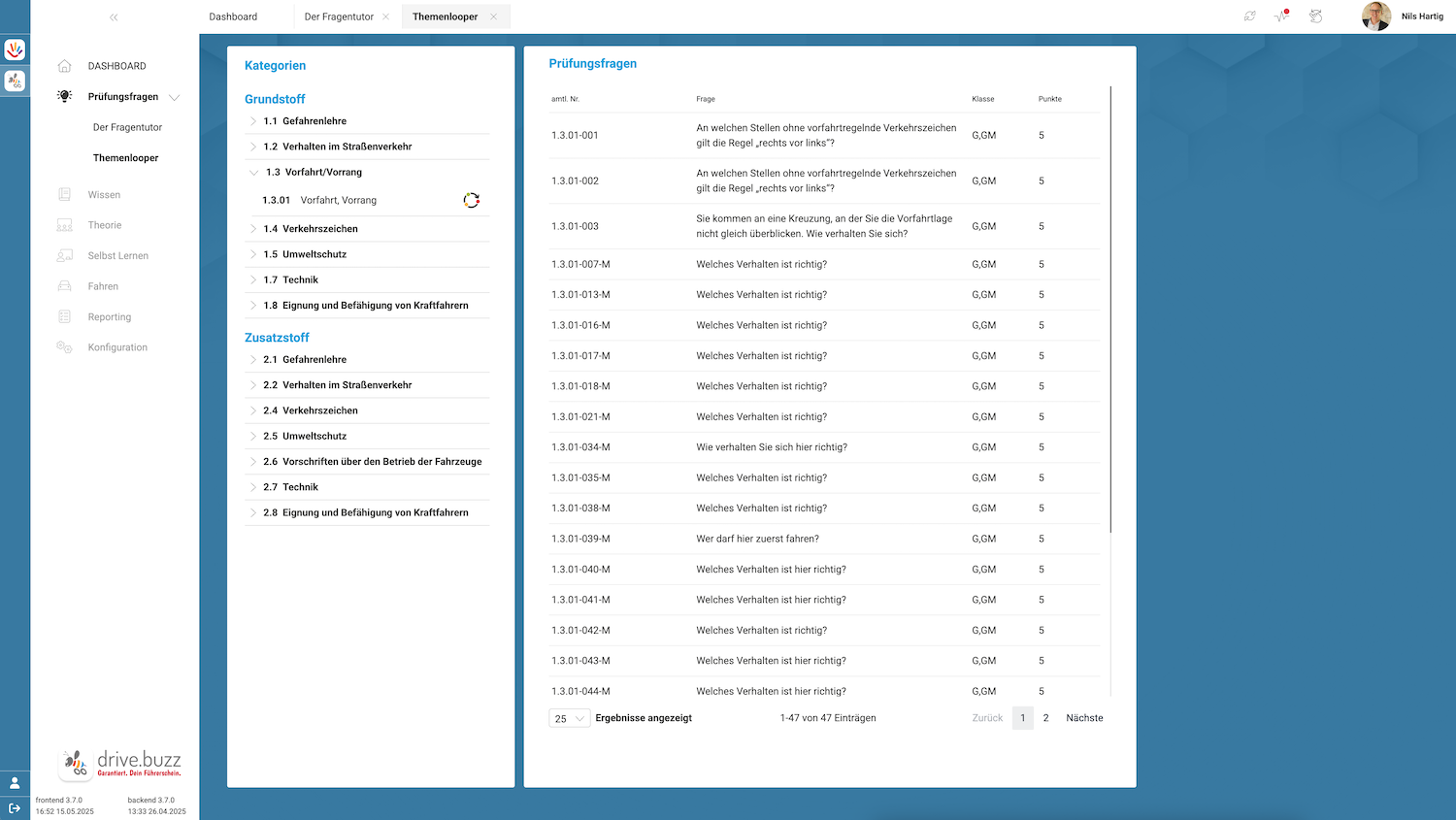Close the Themenlooper tab
The width and height of the screenshot is (1456, 820).
point(493,16)
